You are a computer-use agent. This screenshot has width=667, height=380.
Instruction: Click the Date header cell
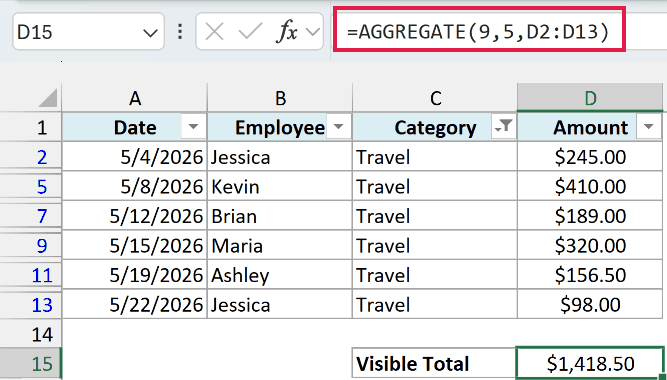[x=135, y=127]
